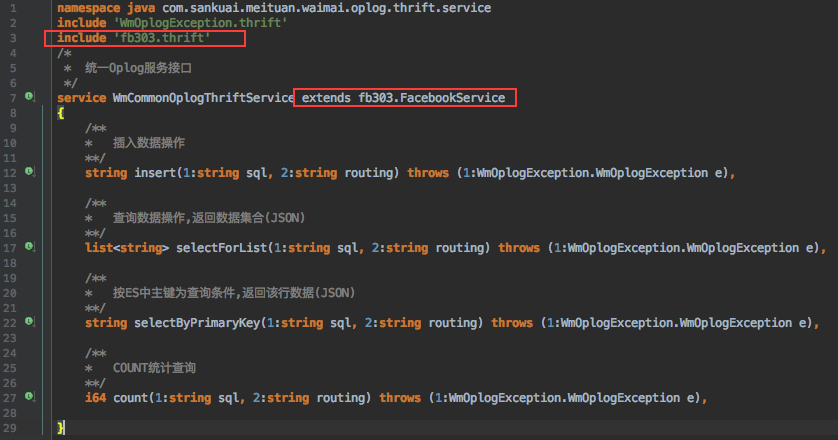
Task: Click the comment opener '/*' on line 4
Action: point(64,53)
